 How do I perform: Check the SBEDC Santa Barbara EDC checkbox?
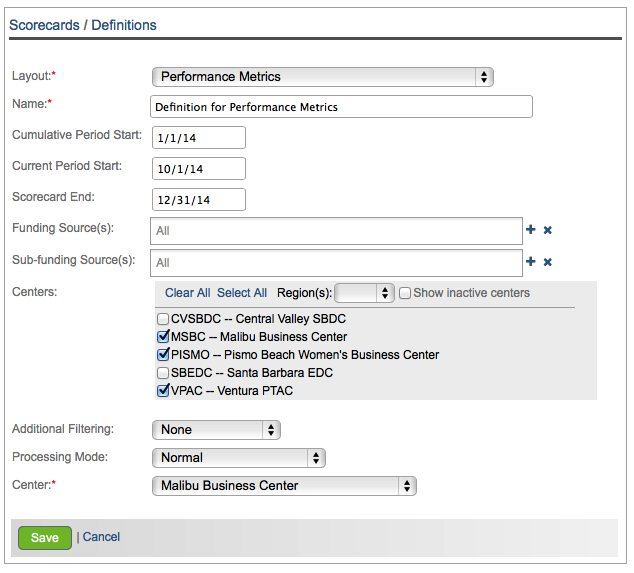(x=163, y=373)
